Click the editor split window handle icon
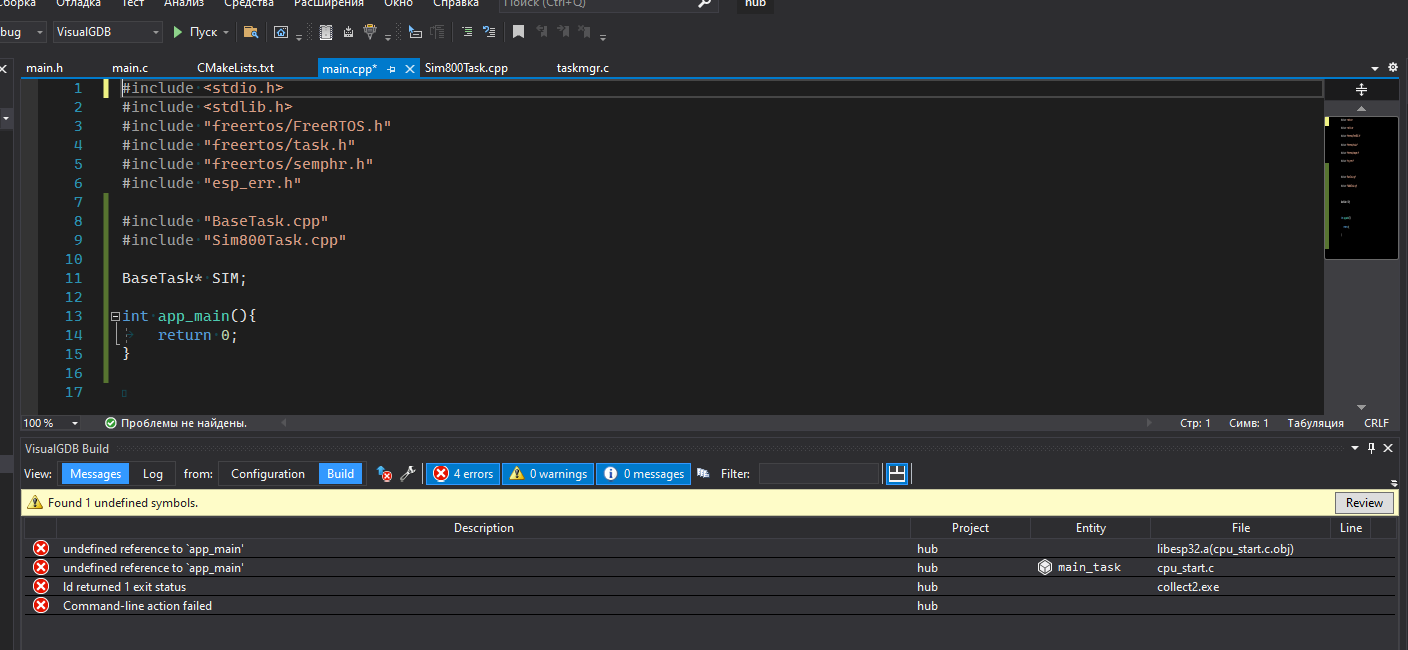The image size is (1408, 650). 1360,89
